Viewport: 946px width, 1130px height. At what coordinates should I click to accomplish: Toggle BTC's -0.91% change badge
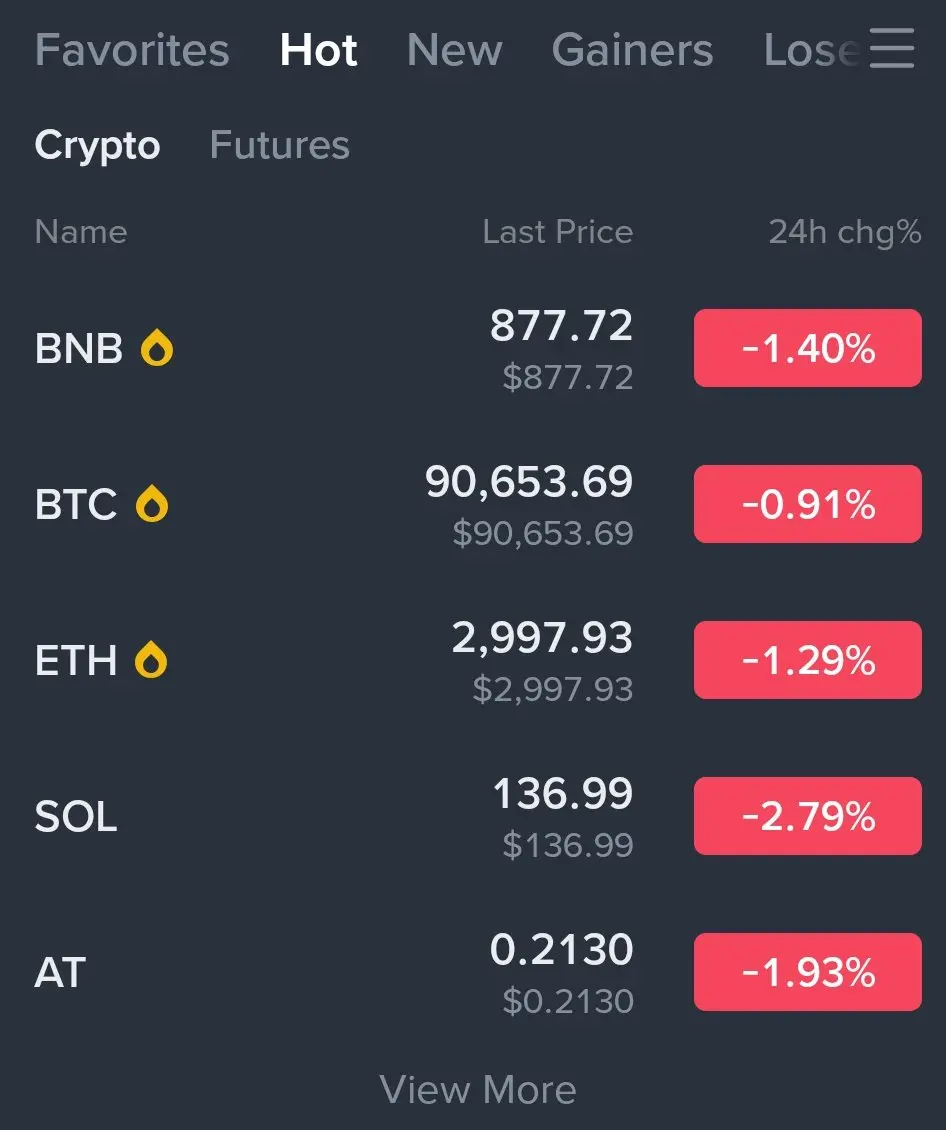point(807,505)
